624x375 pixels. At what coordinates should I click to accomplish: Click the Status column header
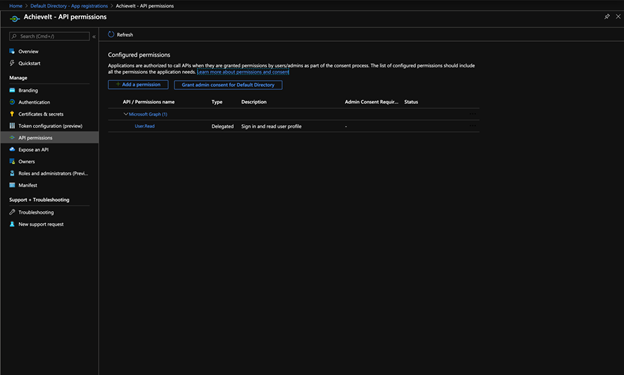[x=411, y=102]
